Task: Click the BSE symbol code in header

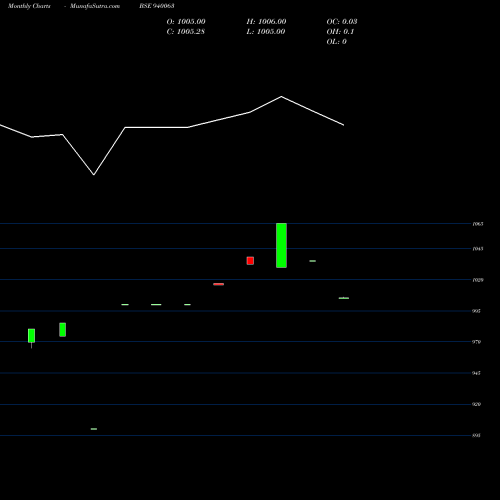Action: [157, 6]
